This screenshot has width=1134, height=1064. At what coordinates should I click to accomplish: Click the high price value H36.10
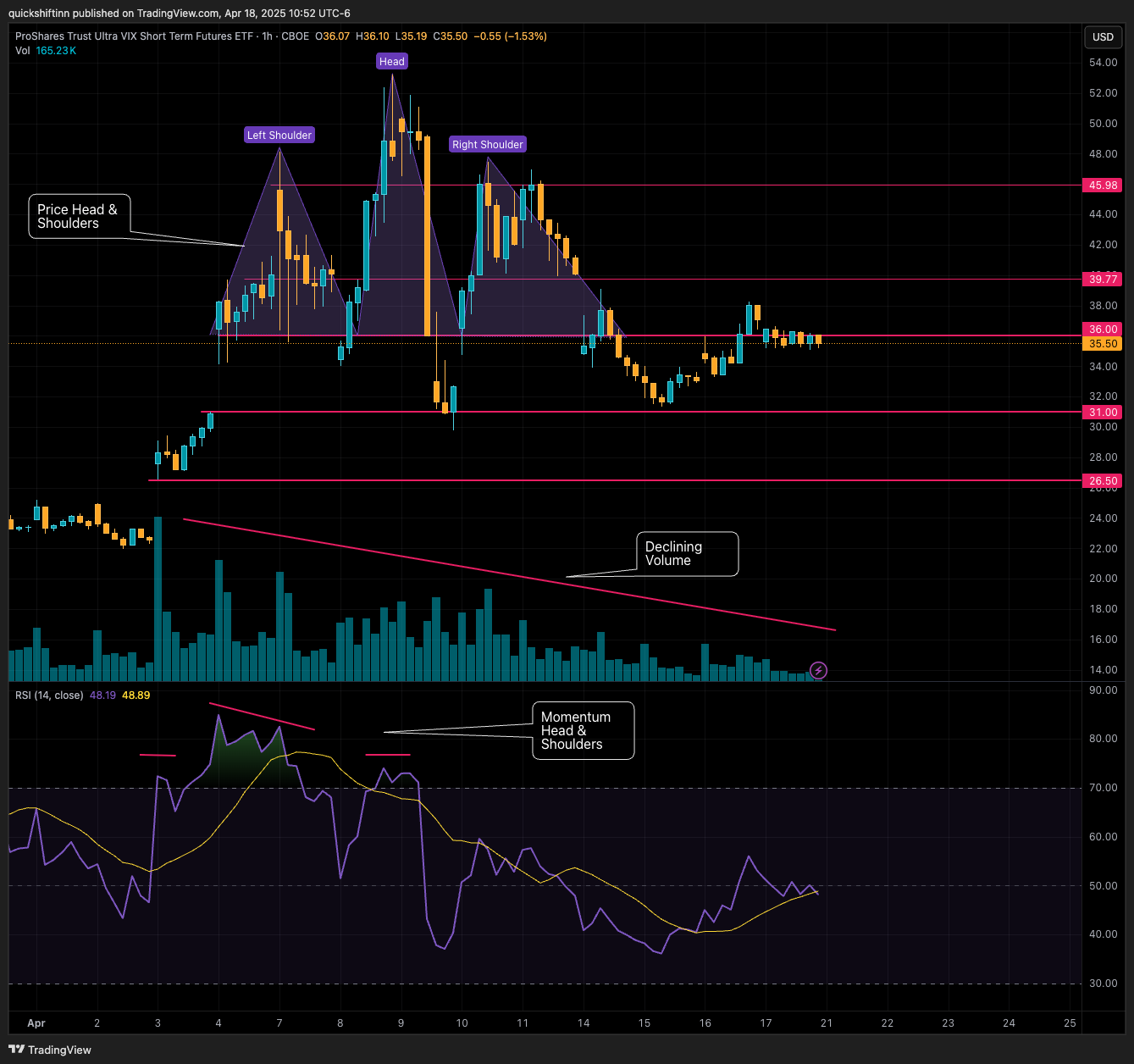tap(373, 36)
